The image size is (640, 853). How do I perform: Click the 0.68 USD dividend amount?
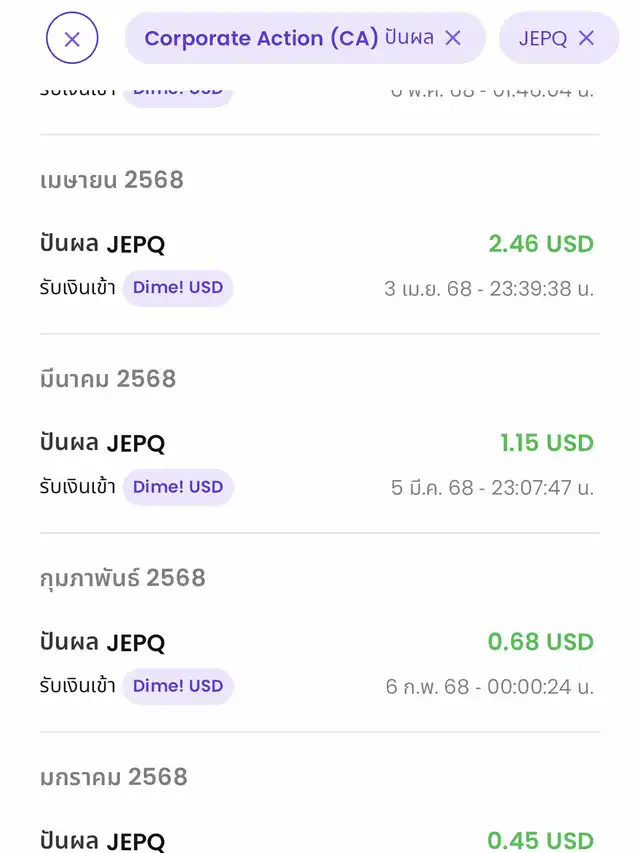[x=541, y=642]
